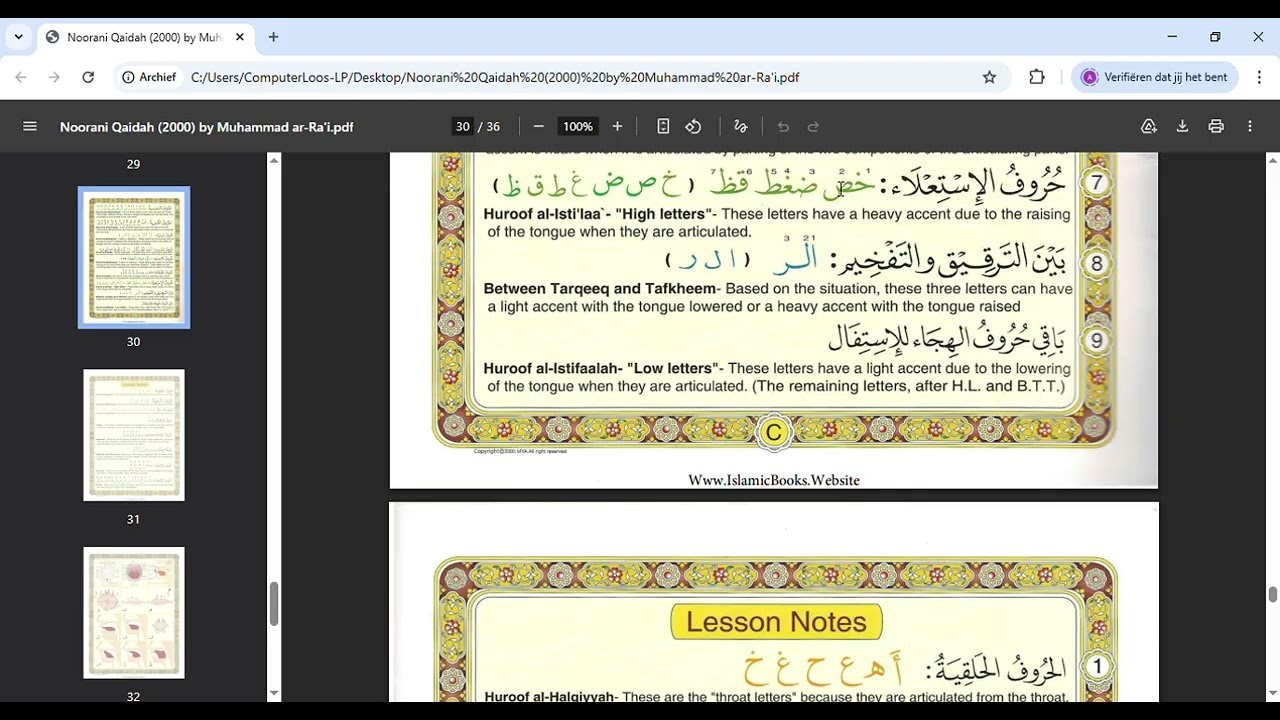Bookmark this tab with the star
The height and width of the screenshot is (720, 1280).
tap(989, 77)
